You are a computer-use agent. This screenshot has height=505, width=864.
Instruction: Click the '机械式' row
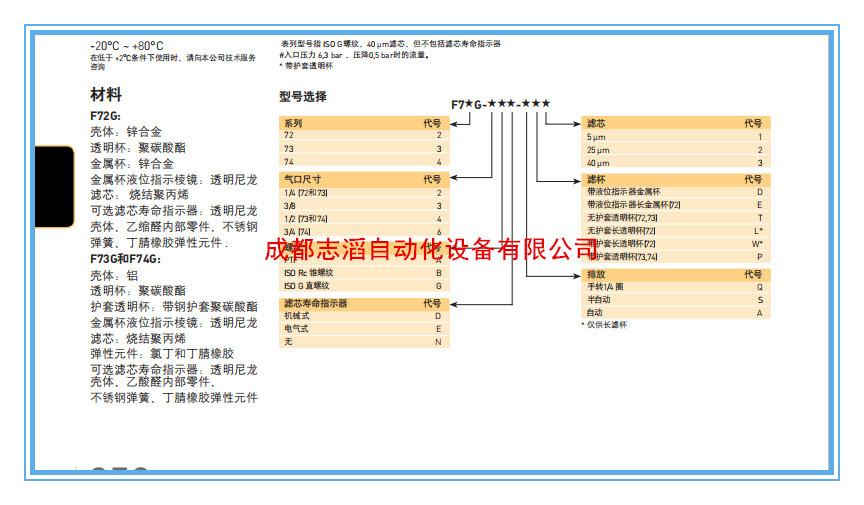tap(364, 316)
